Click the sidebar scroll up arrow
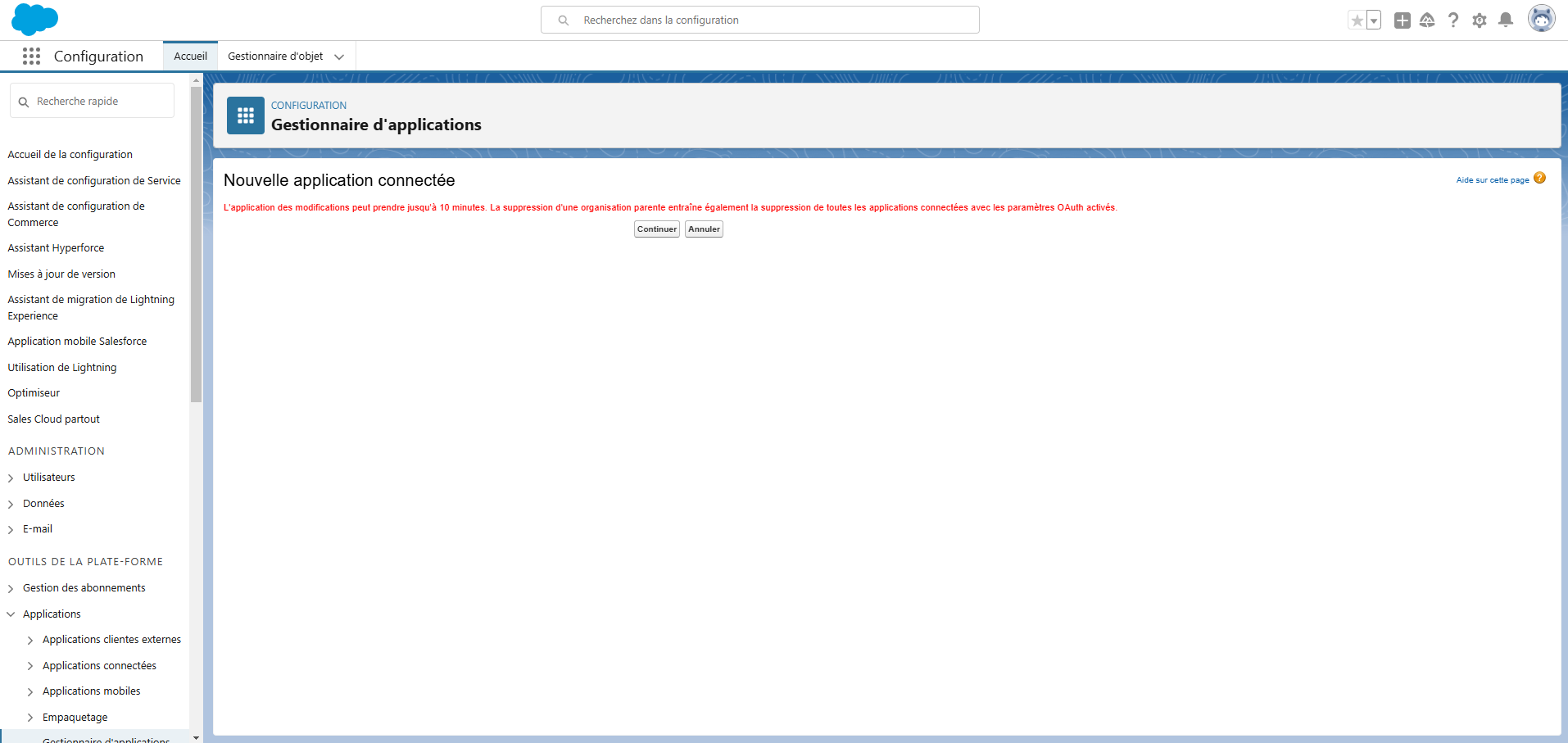Viewport: 1568px width, 743px height. [x=196, y=80]
